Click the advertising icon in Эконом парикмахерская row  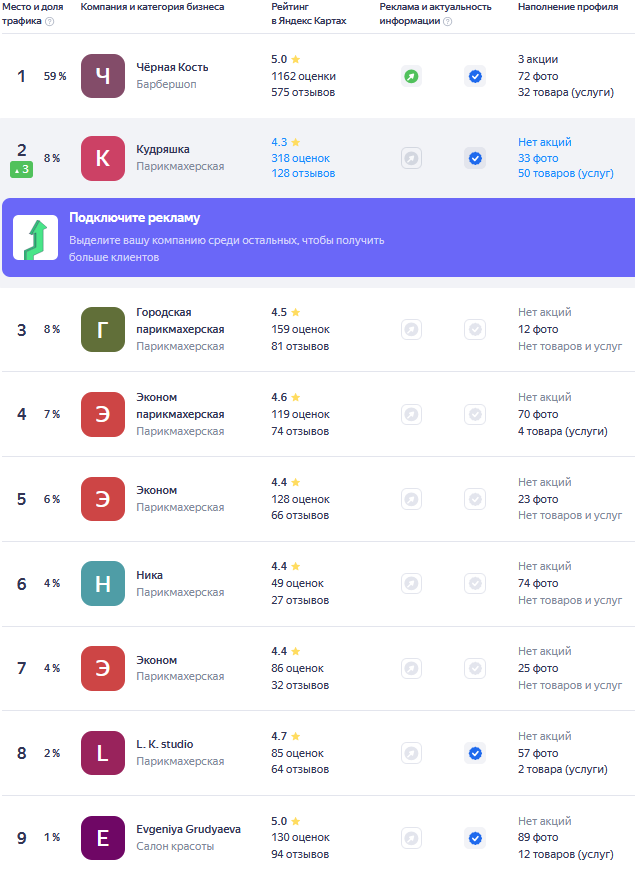pyautogui.click(x=411, y=415)
